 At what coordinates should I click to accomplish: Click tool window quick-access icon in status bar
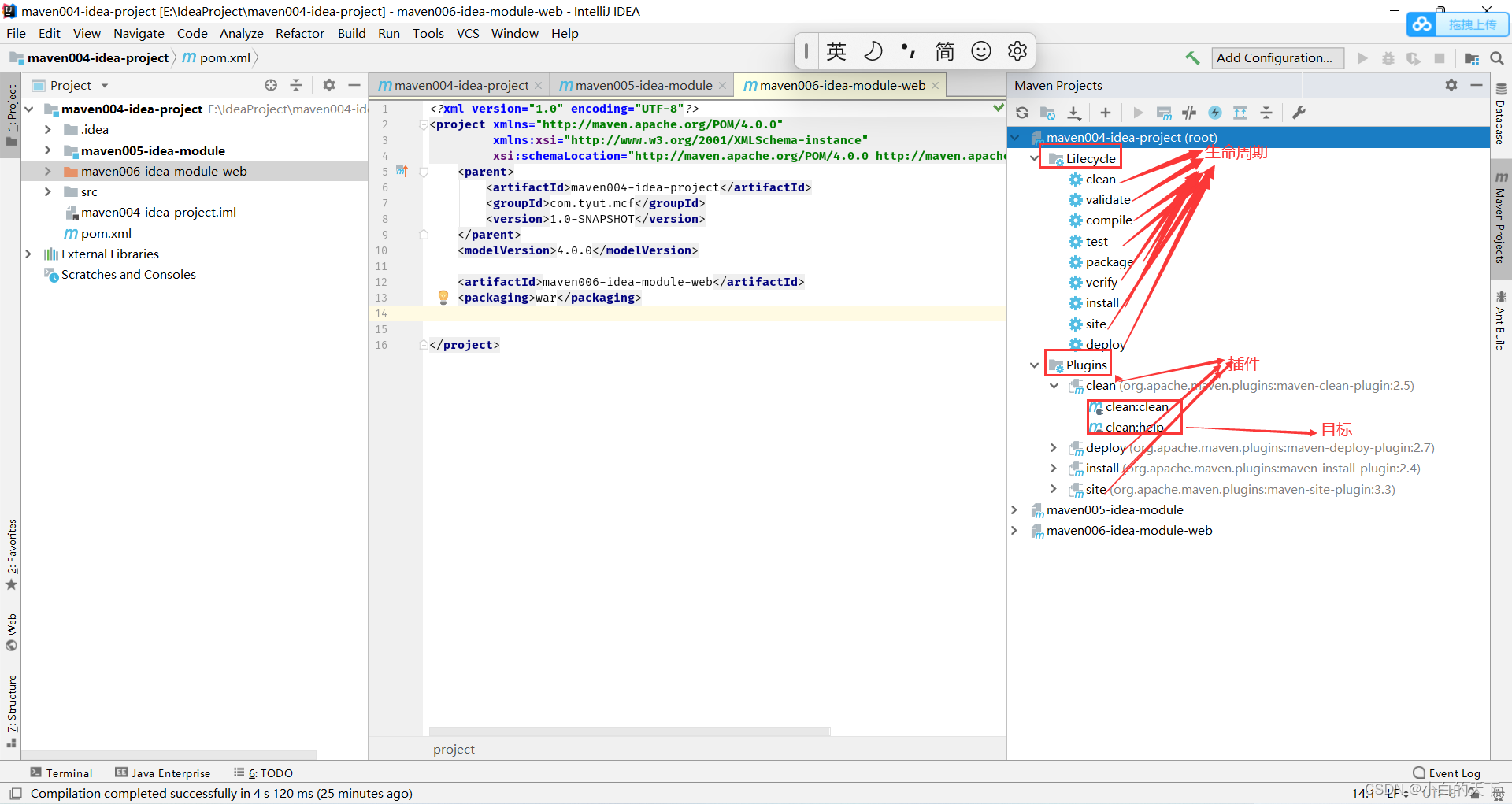click(15, 793)
